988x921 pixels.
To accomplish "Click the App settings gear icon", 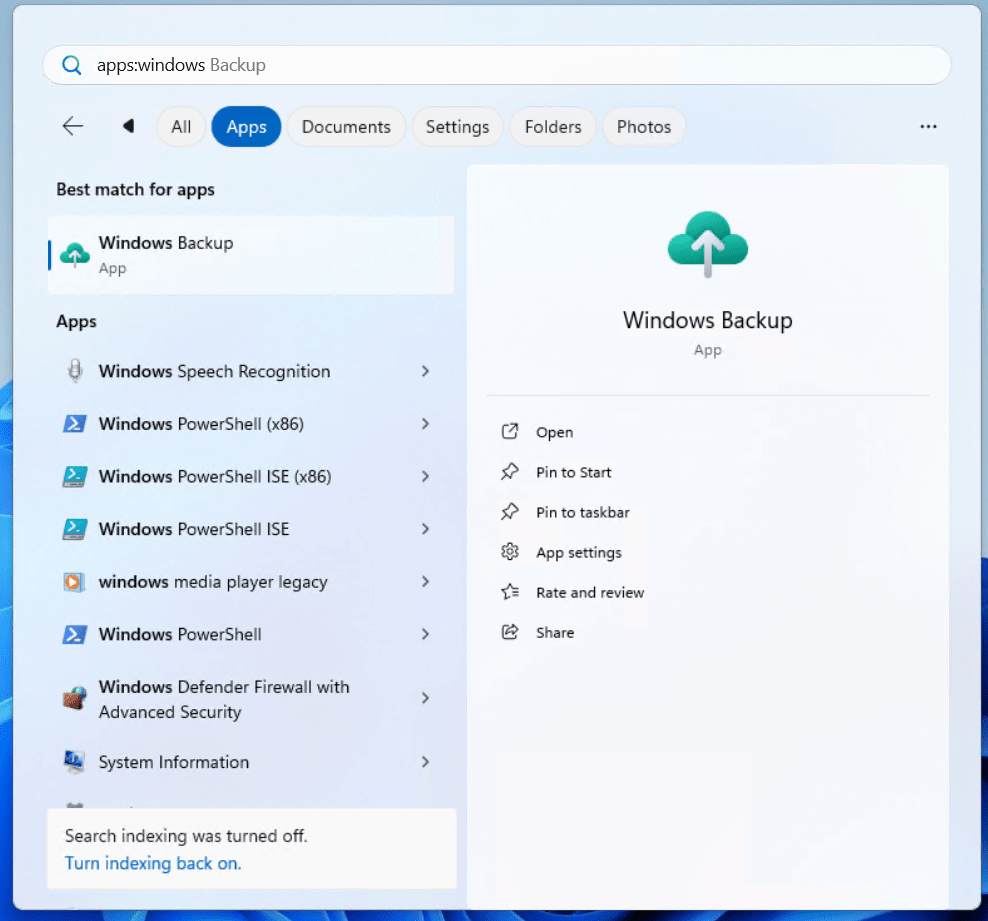I will [510, 552].
